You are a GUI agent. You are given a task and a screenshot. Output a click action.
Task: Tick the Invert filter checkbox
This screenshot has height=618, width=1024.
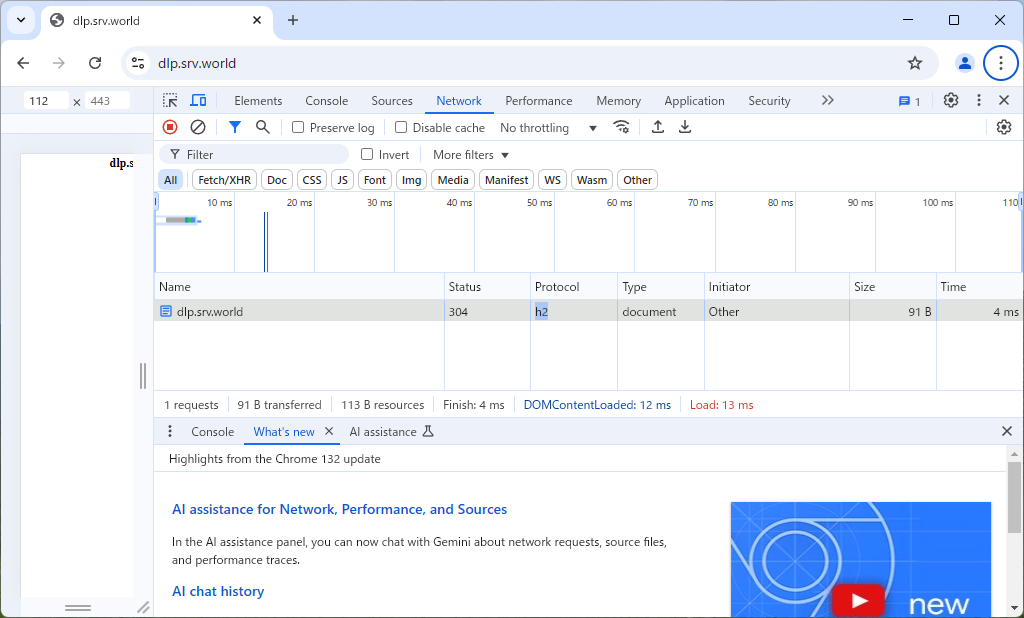(x=367, y=154)
